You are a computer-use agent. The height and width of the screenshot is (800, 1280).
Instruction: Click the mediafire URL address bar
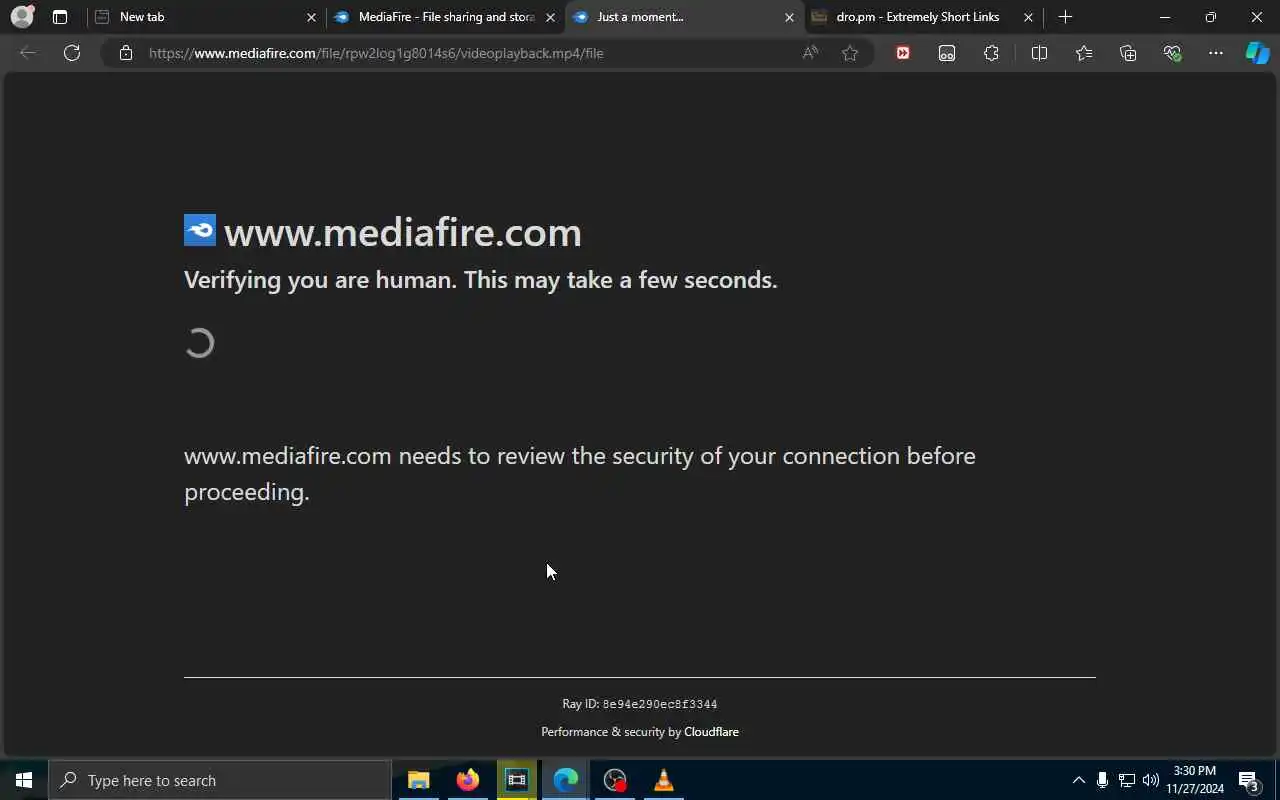pos(376,53)
